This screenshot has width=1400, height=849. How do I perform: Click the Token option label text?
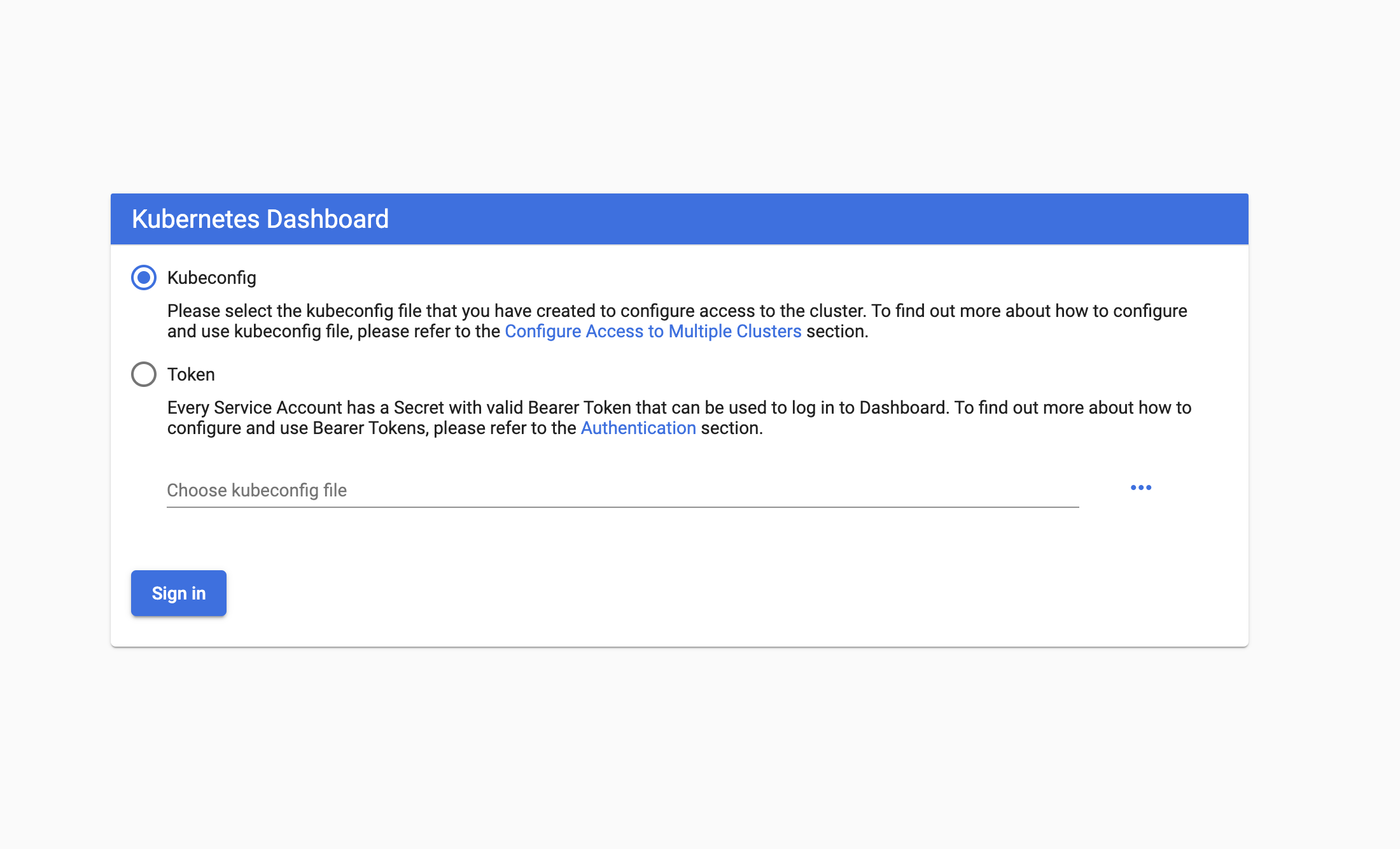pos(191,374)
